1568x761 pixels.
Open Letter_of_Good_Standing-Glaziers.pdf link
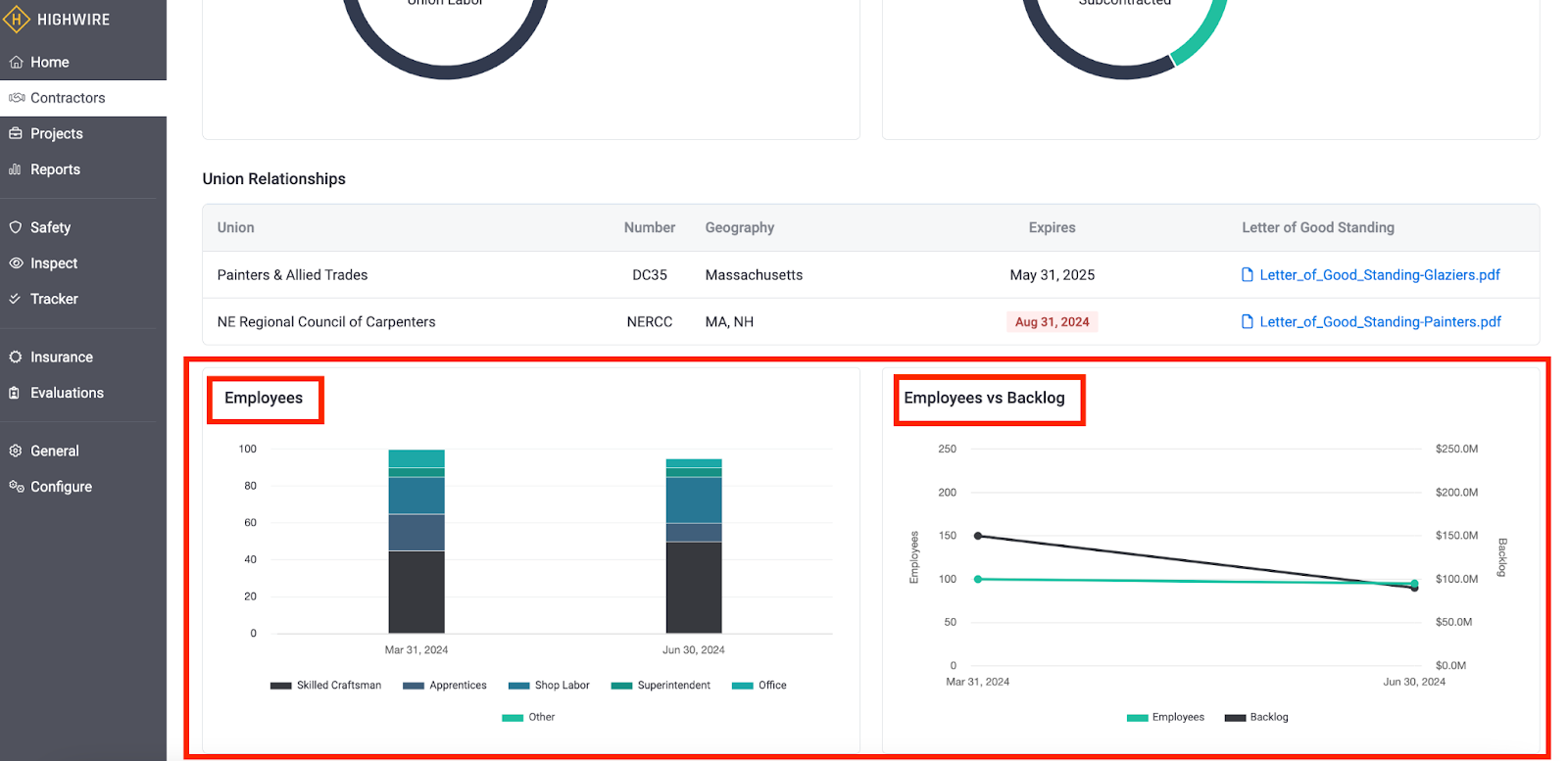pos(1379,275)
